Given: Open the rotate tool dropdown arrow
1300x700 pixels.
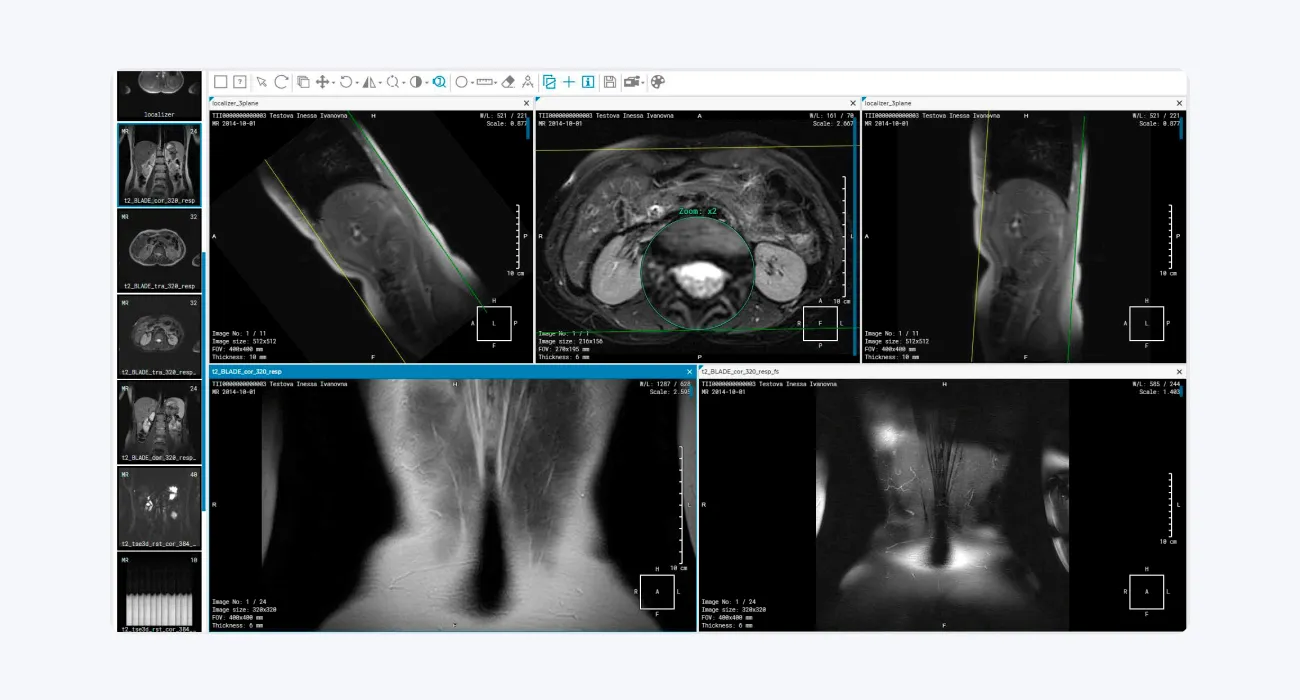Looking at the screenshot, I should click(x=355, y=82).
